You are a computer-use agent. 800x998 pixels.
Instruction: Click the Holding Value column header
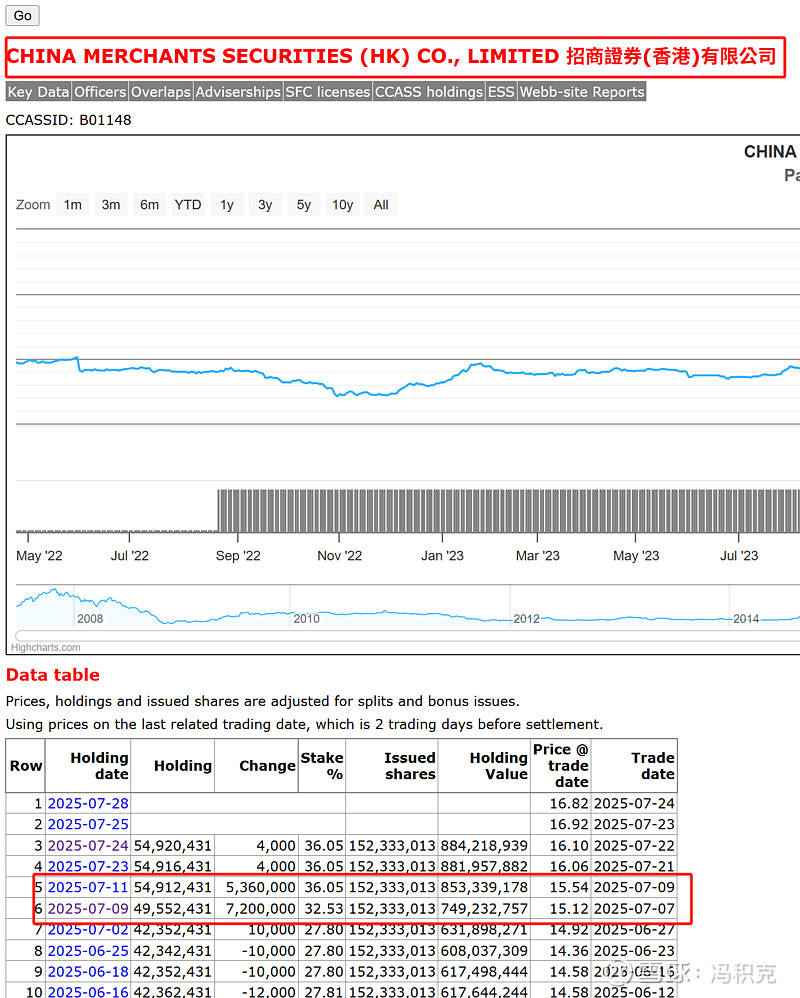point(484,766)
